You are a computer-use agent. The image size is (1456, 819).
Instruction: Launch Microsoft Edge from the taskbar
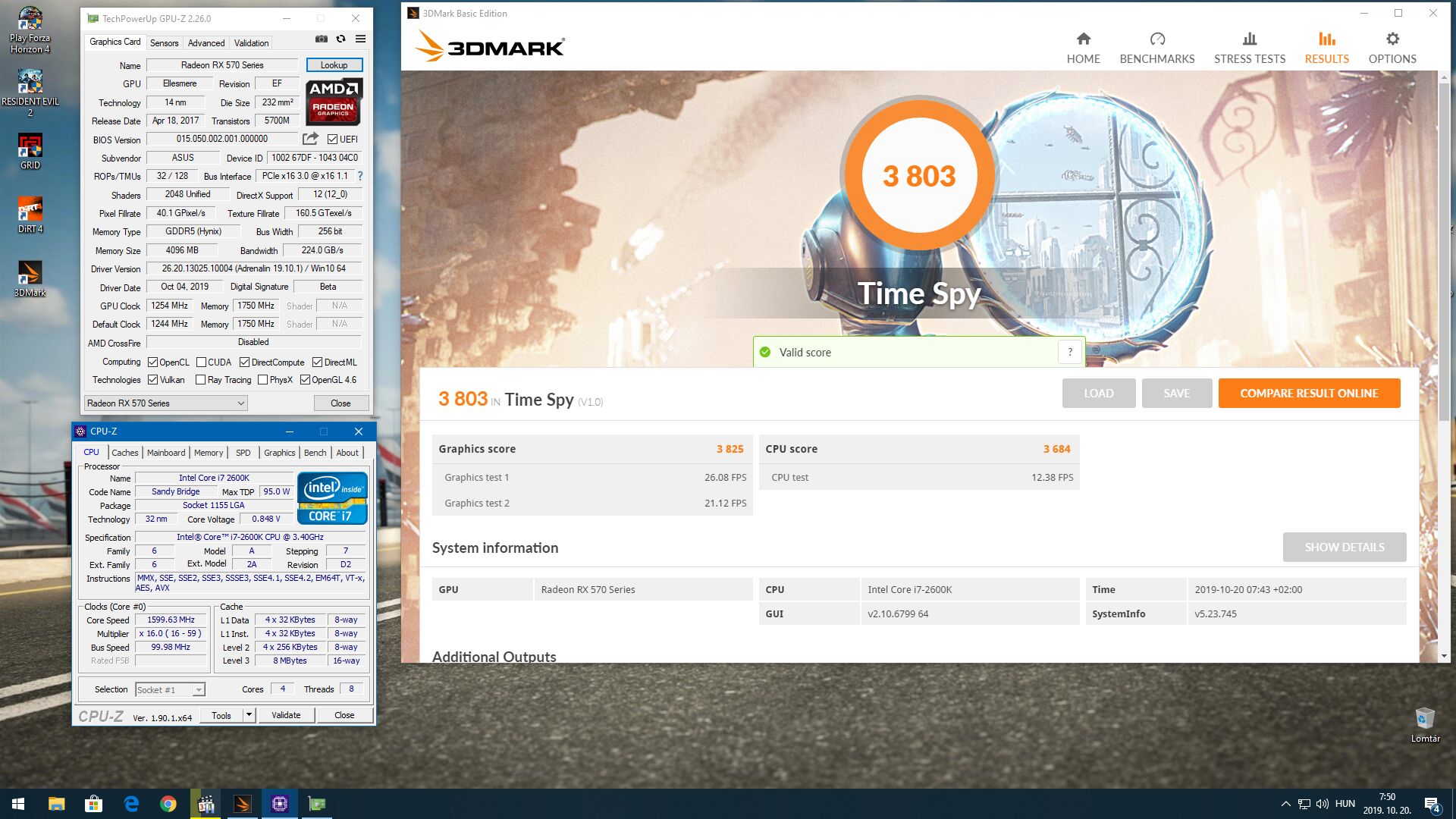click(130, 804)
